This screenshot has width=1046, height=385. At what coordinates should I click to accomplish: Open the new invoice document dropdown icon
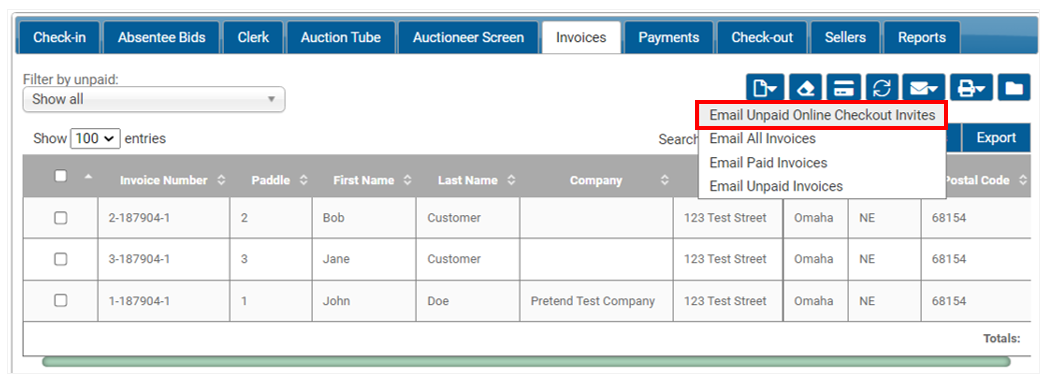tap(764, 87)
